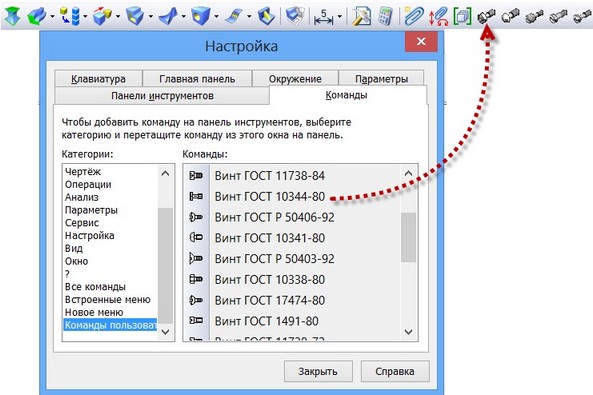Image resolution: width=593 pixels, height=395 pixels.
Task: Open dropdown arrow beside dimension tool
Action: [340, 17]
